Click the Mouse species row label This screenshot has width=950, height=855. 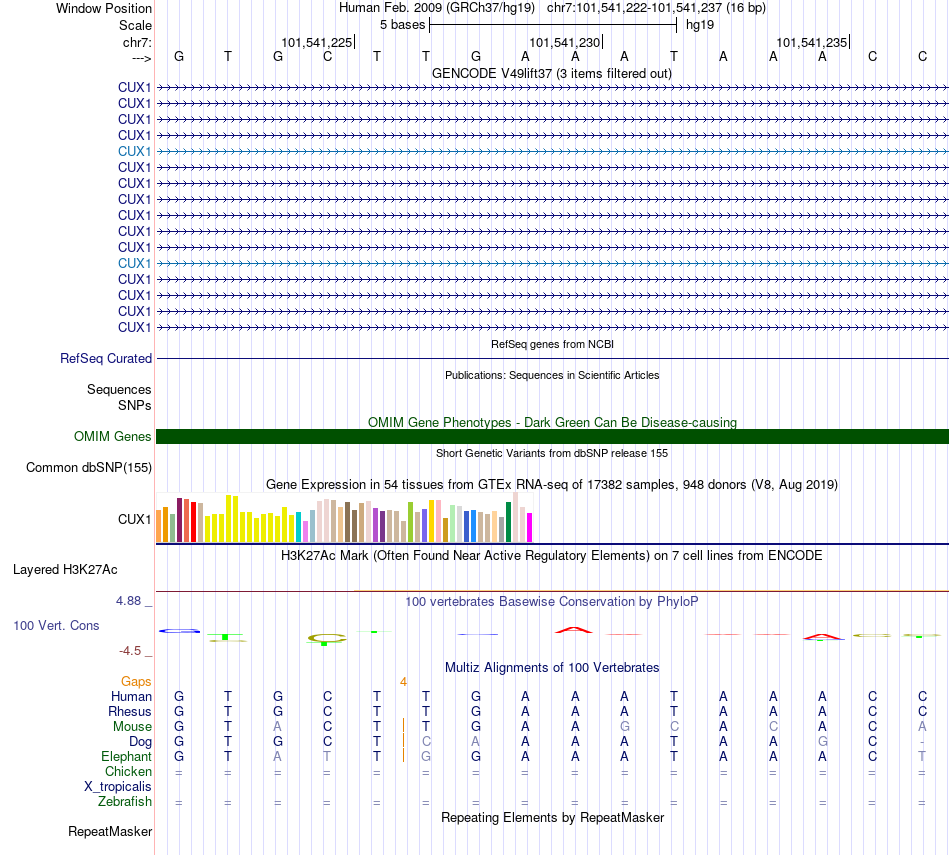point(132,727)
